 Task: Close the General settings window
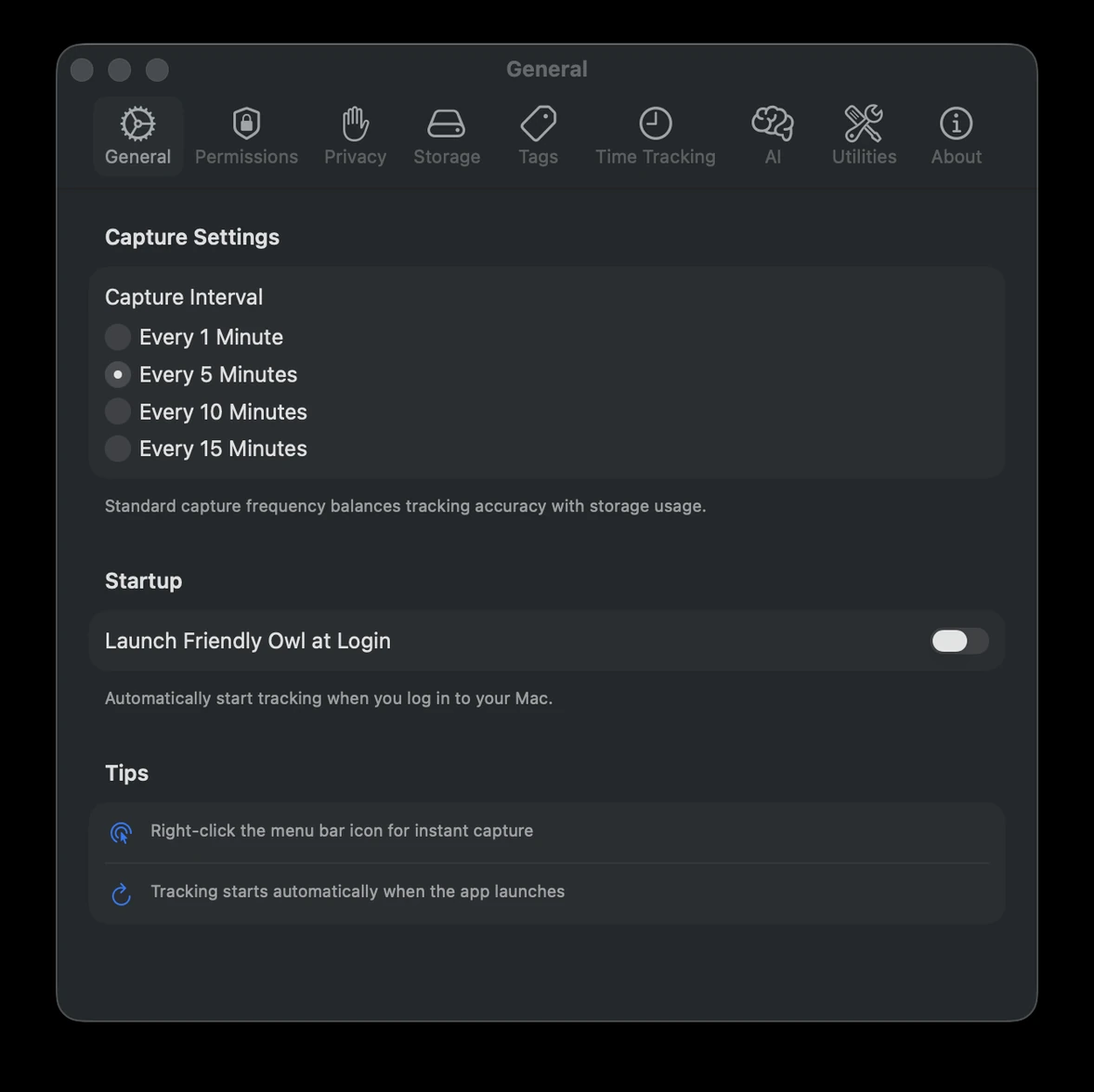pos(83,70)
